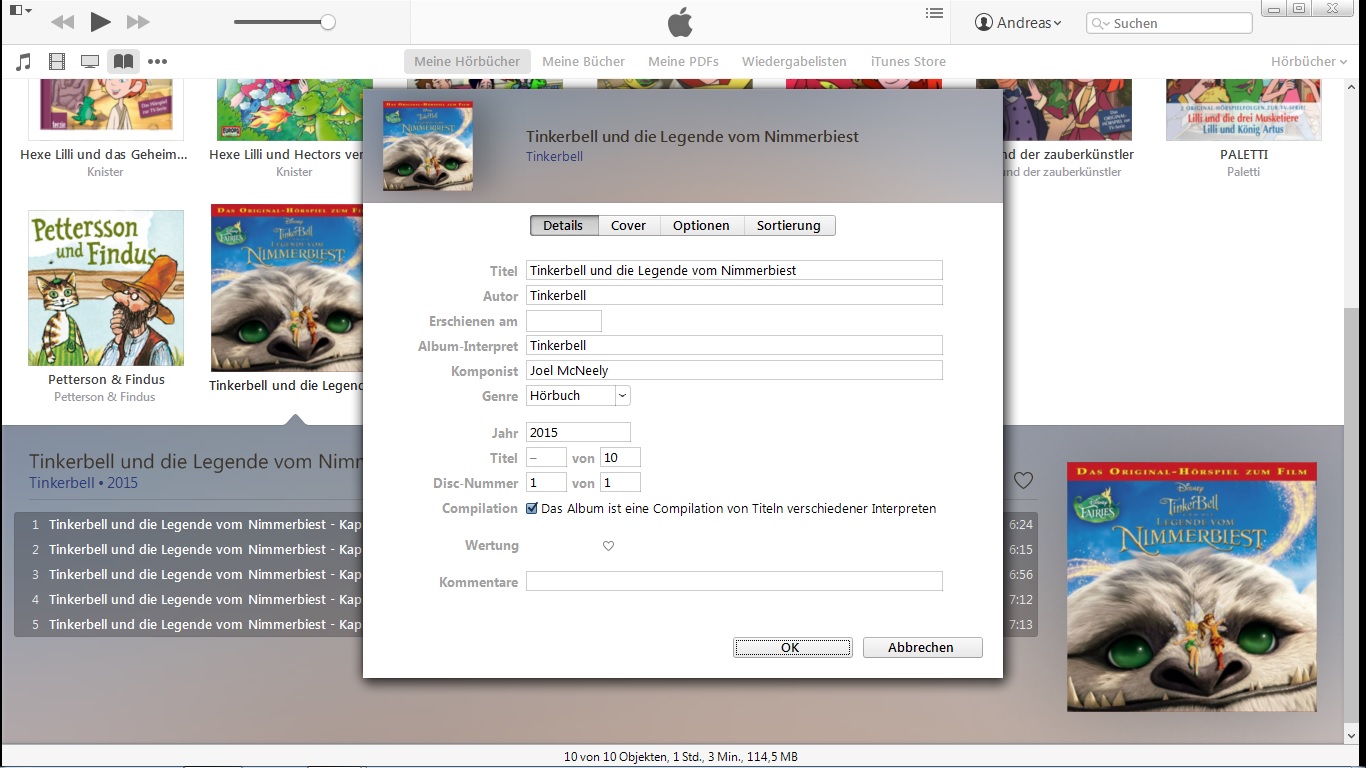Click into the Kommentare text field
The height and width of the screenshot is (768, 1366).
coord(734,582)
